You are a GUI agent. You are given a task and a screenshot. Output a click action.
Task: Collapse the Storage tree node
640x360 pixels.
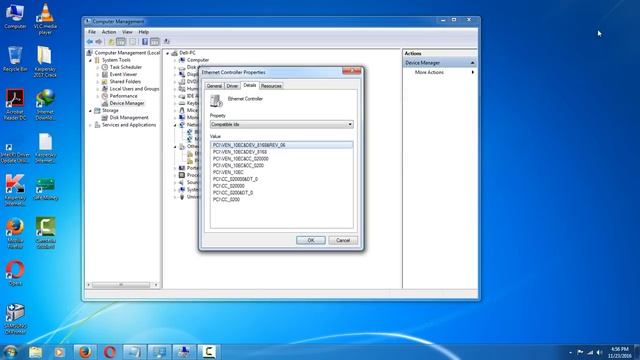[x=91, y=111]
